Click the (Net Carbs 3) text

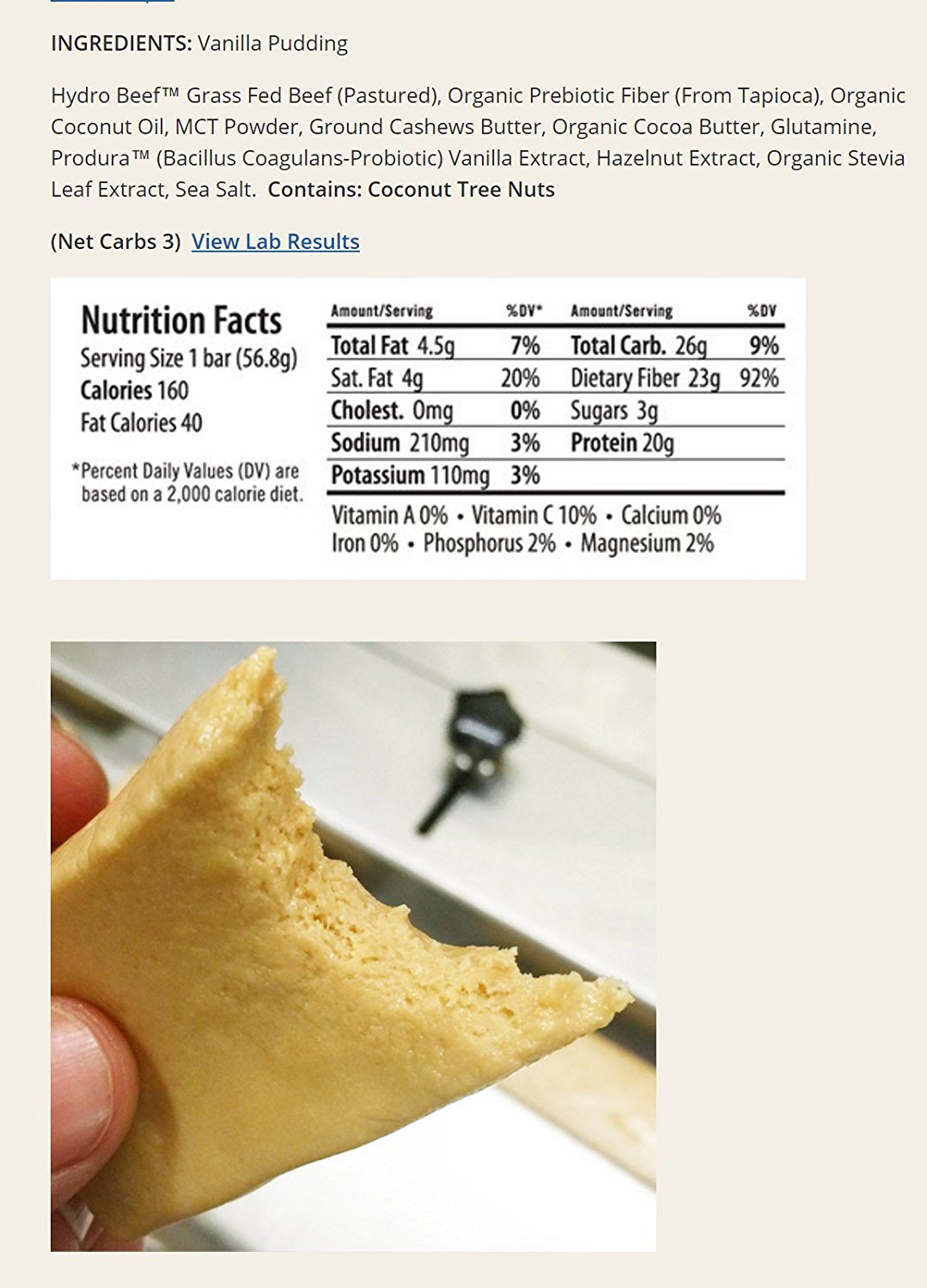pyautogui.click(x=116, y=242)
